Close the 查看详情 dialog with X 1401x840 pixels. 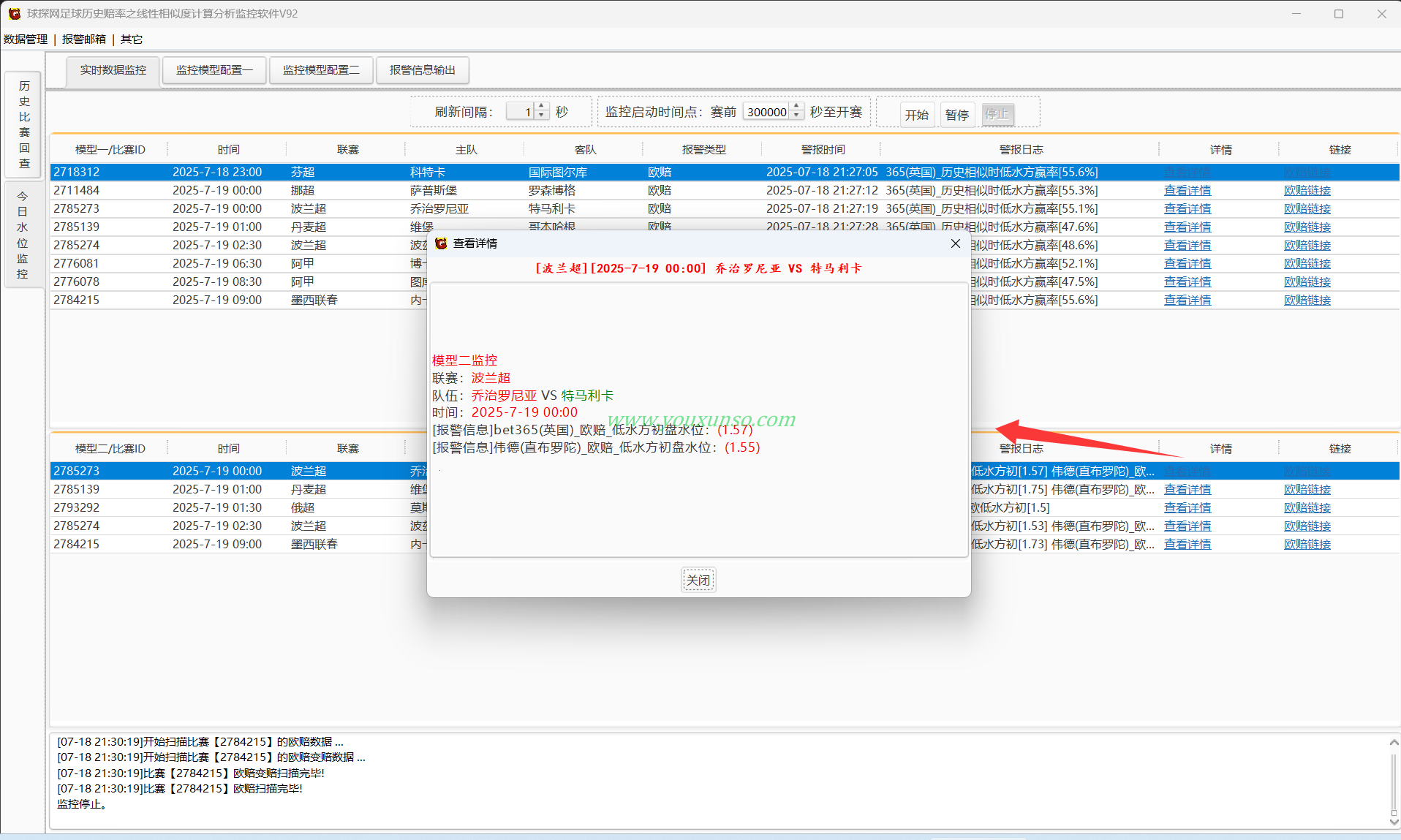955,243
